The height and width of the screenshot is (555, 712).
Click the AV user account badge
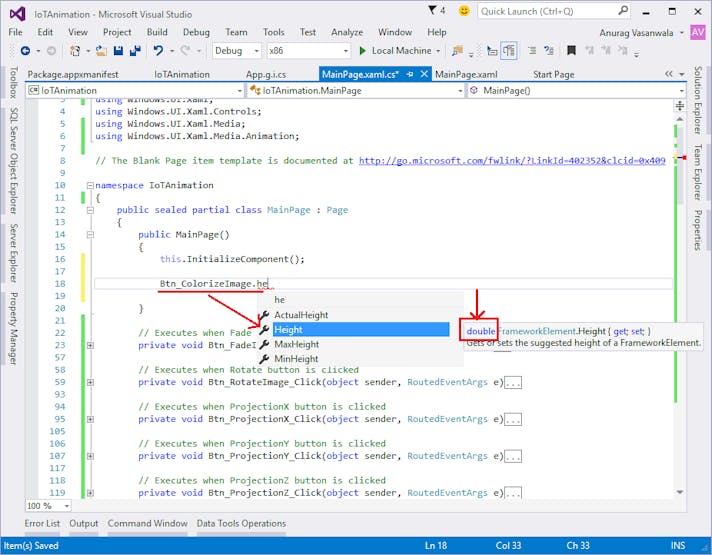tap(697, 32)
